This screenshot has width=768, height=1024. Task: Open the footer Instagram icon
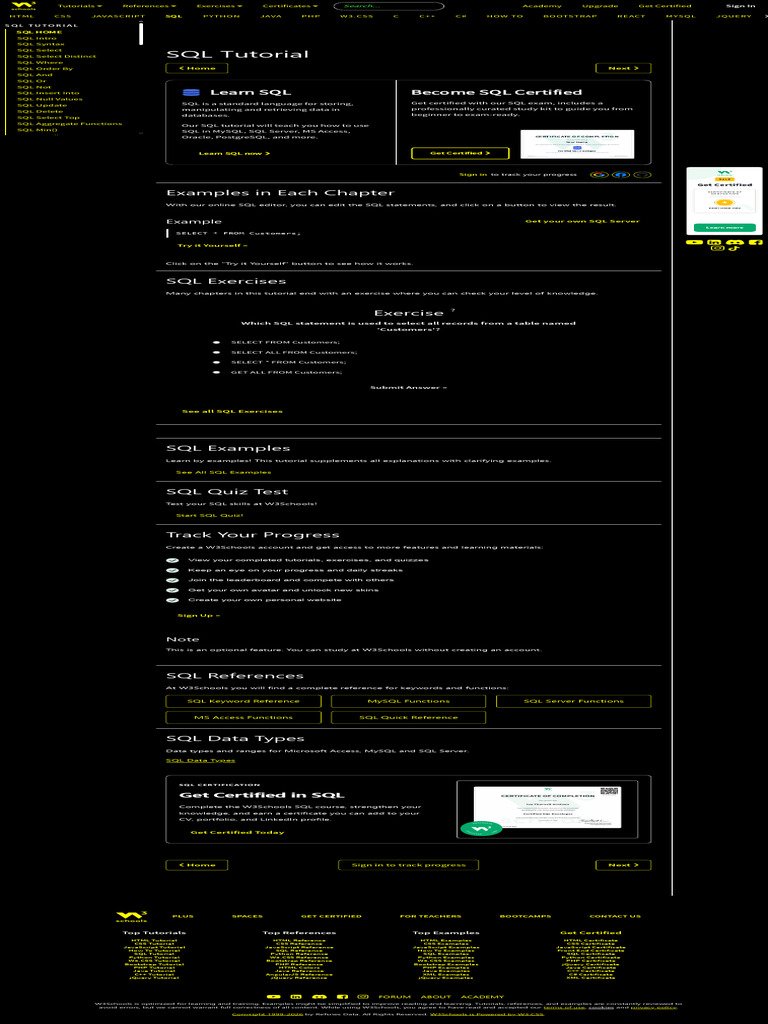[x=363, y=997]
